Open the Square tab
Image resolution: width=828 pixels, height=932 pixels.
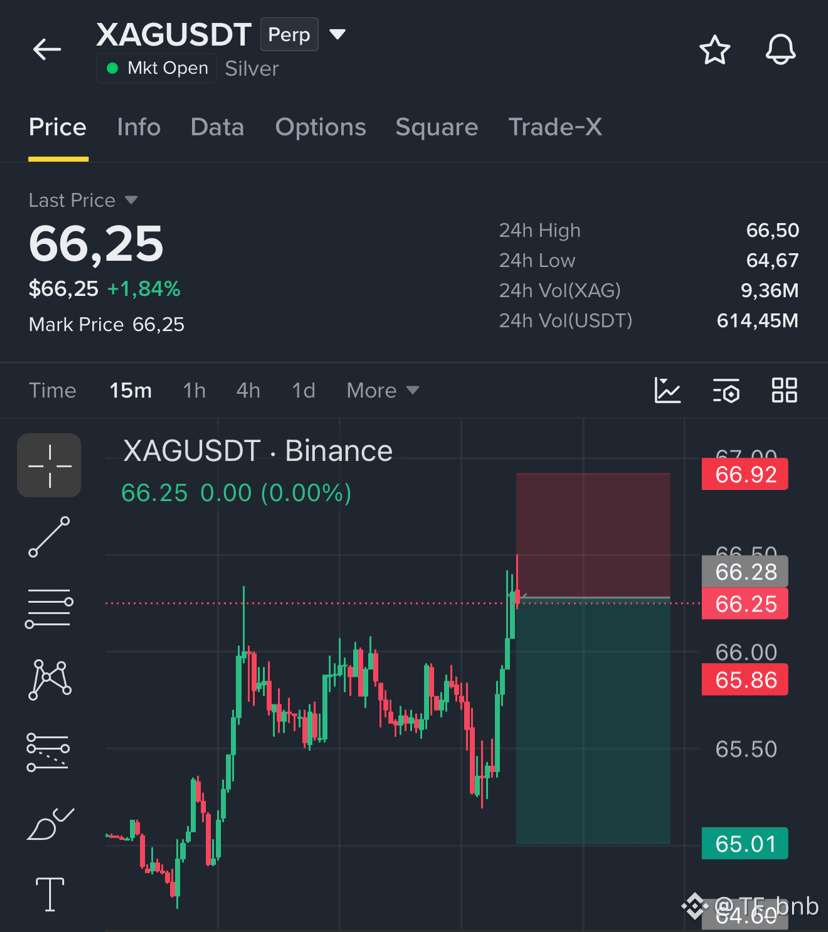tap(437, 127)
